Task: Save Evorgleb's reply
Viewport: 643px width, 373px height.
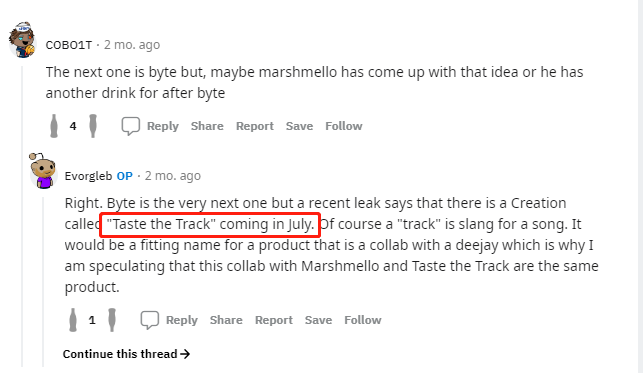Action: click(x=318, y=320)
